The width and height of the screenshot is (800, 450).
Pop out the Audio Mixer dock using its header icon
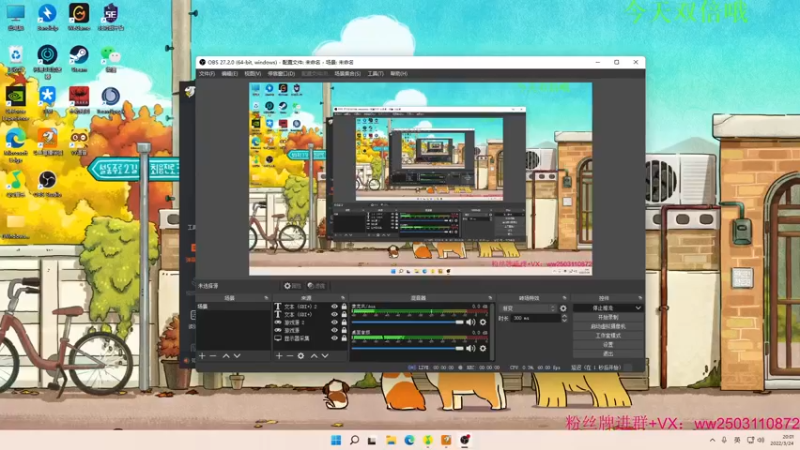pyautogui.click(x=490, y=297)
